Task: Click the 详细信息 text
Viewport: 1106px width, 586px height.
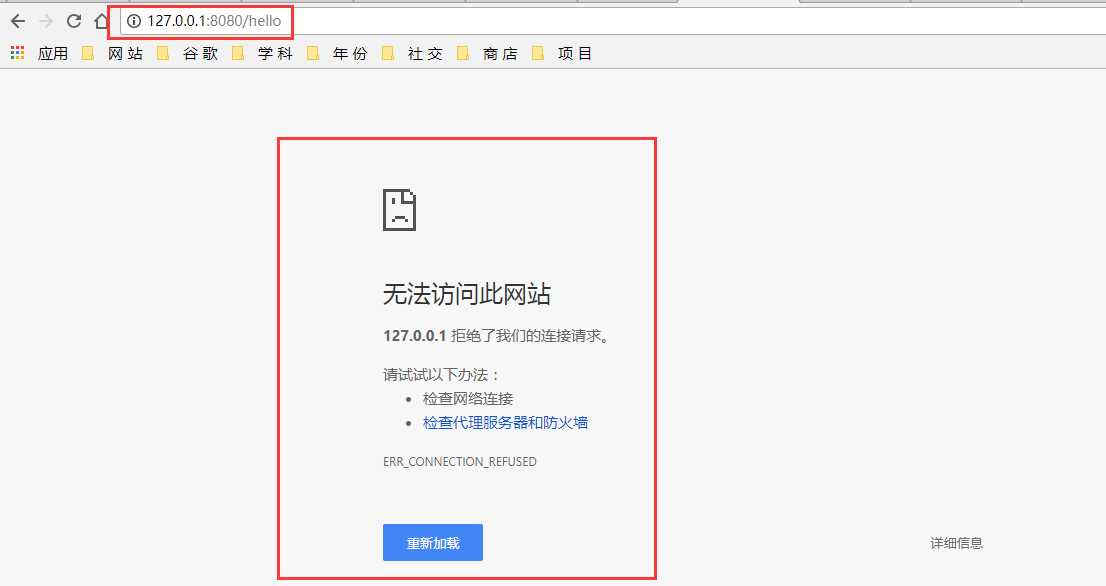Action: point(955,542)
